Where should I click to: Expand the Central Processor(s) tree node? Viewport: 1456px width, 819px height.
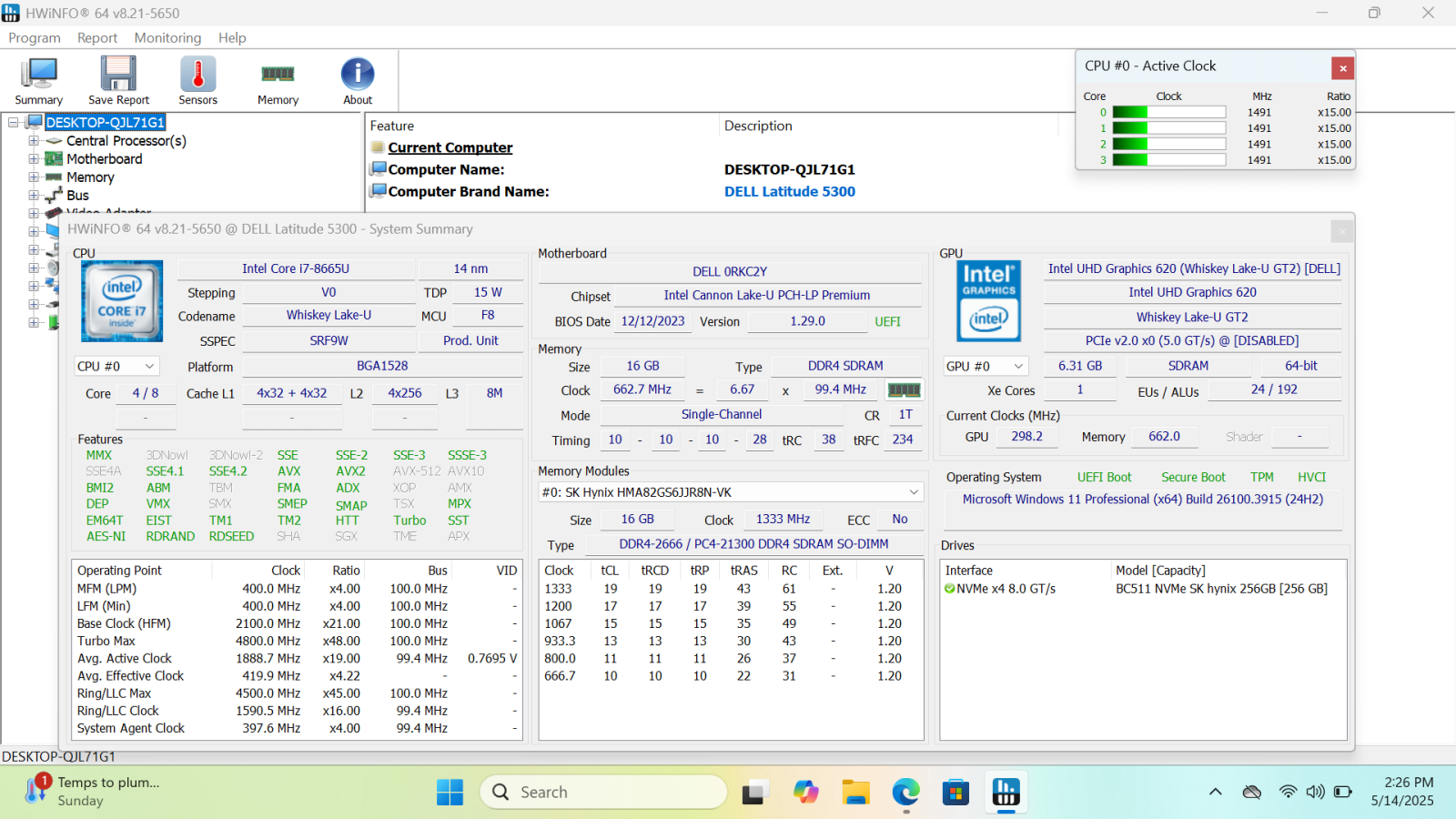(x=34, y=141)
